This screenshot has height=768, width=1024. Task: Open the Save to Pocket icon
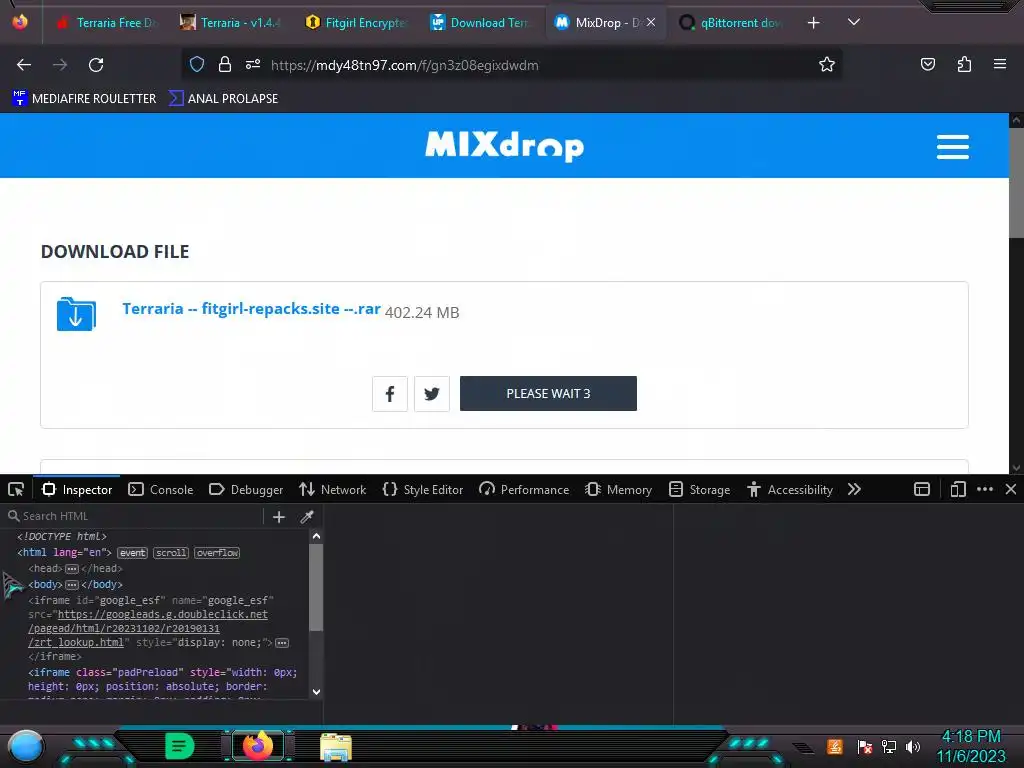[927, 64]
